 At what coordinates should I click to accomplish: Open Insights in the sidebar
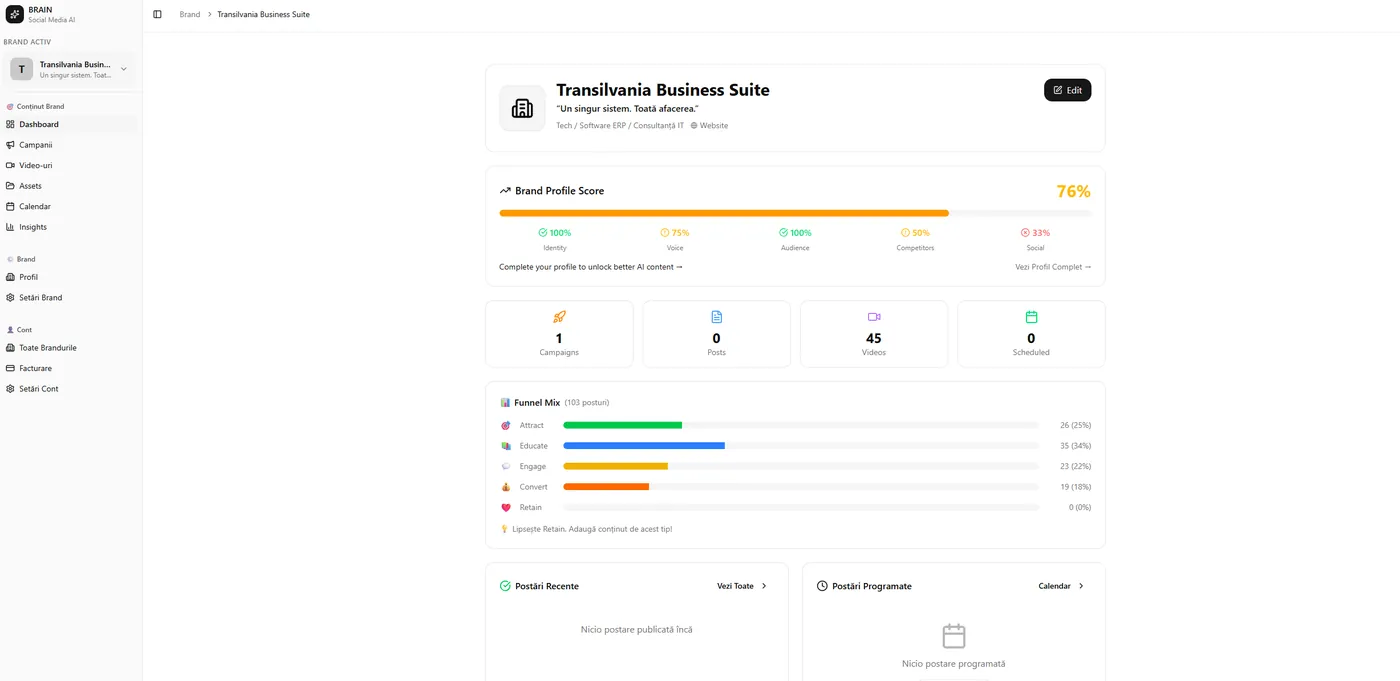[x=69, y=227]
